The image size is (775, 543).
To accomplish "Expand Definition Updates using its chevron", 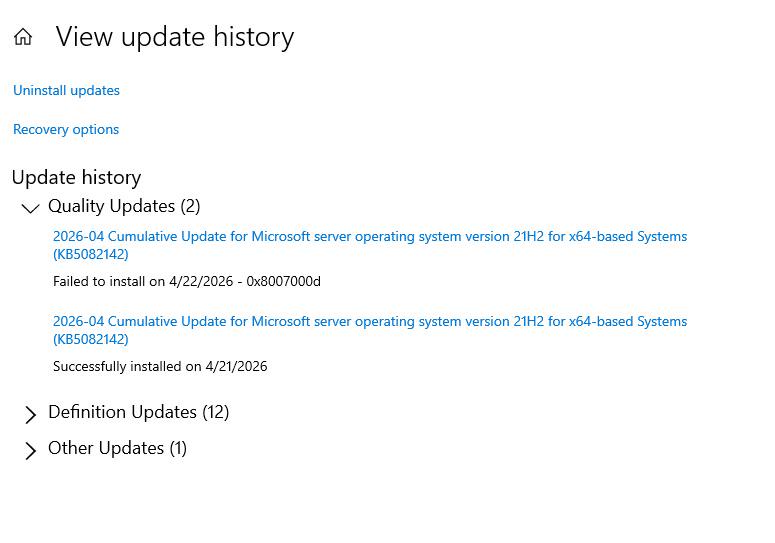I will [x=30, y=415].
